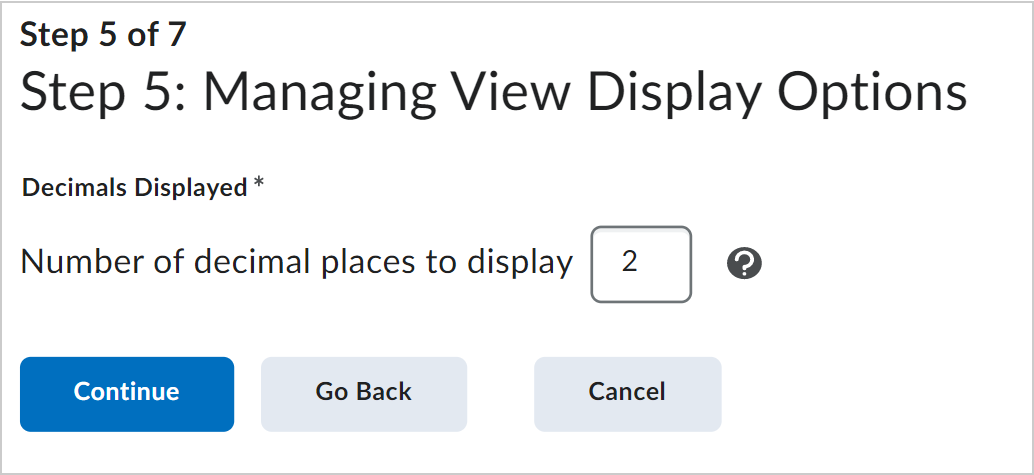Screen dimensions: 1034x475
Task: Abort the wizard using the Cancel button
Action: 628,394
